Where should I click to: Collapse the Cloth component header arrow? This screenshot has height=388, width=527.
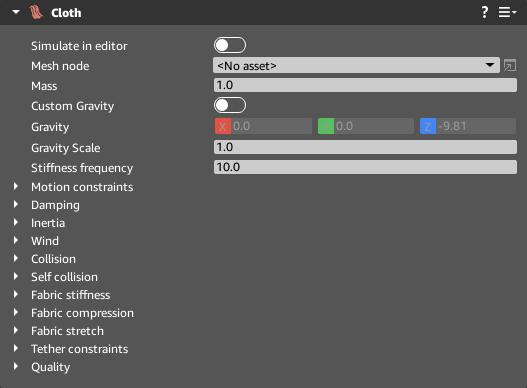point(16,12)
